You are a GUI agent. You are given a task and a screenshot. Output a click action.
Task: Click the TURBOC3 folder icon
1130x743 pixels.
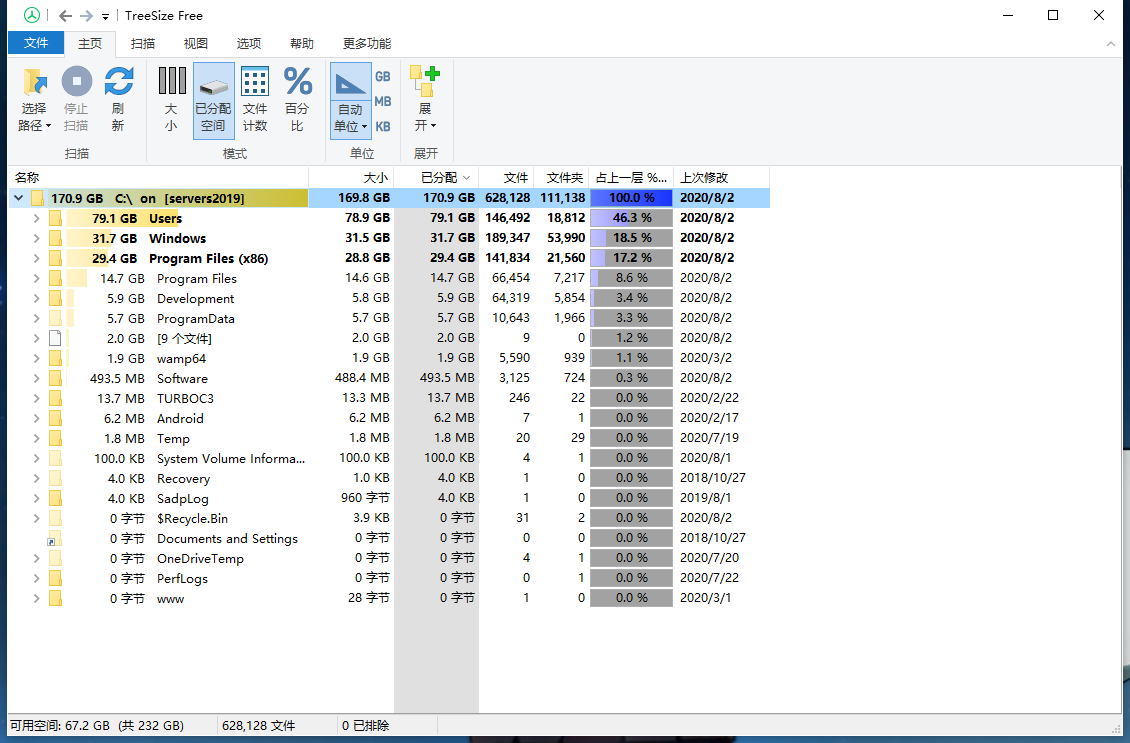[55, 398]
